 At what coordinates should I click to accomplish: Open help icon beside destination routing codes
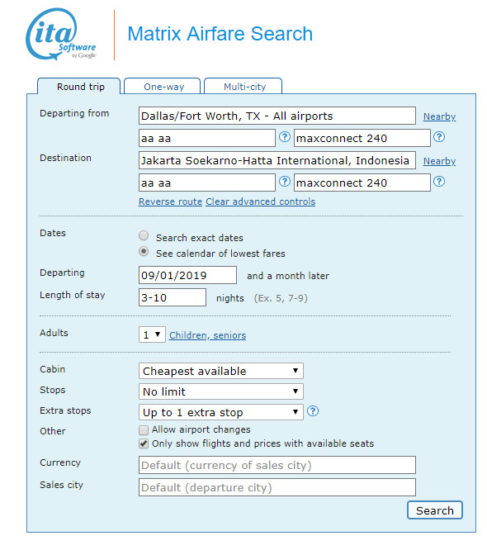point(285,182)
